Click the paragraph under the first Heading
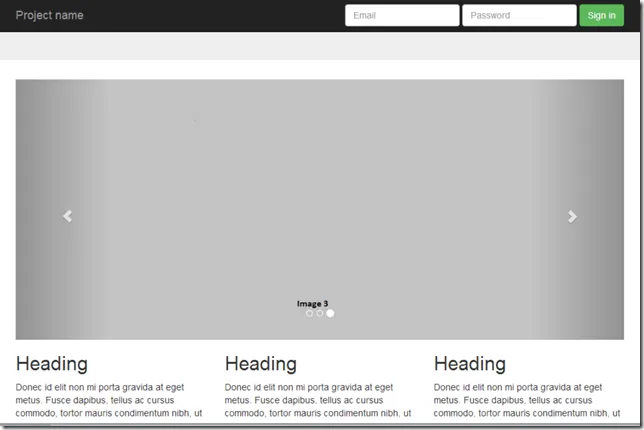 pos(108,400)
